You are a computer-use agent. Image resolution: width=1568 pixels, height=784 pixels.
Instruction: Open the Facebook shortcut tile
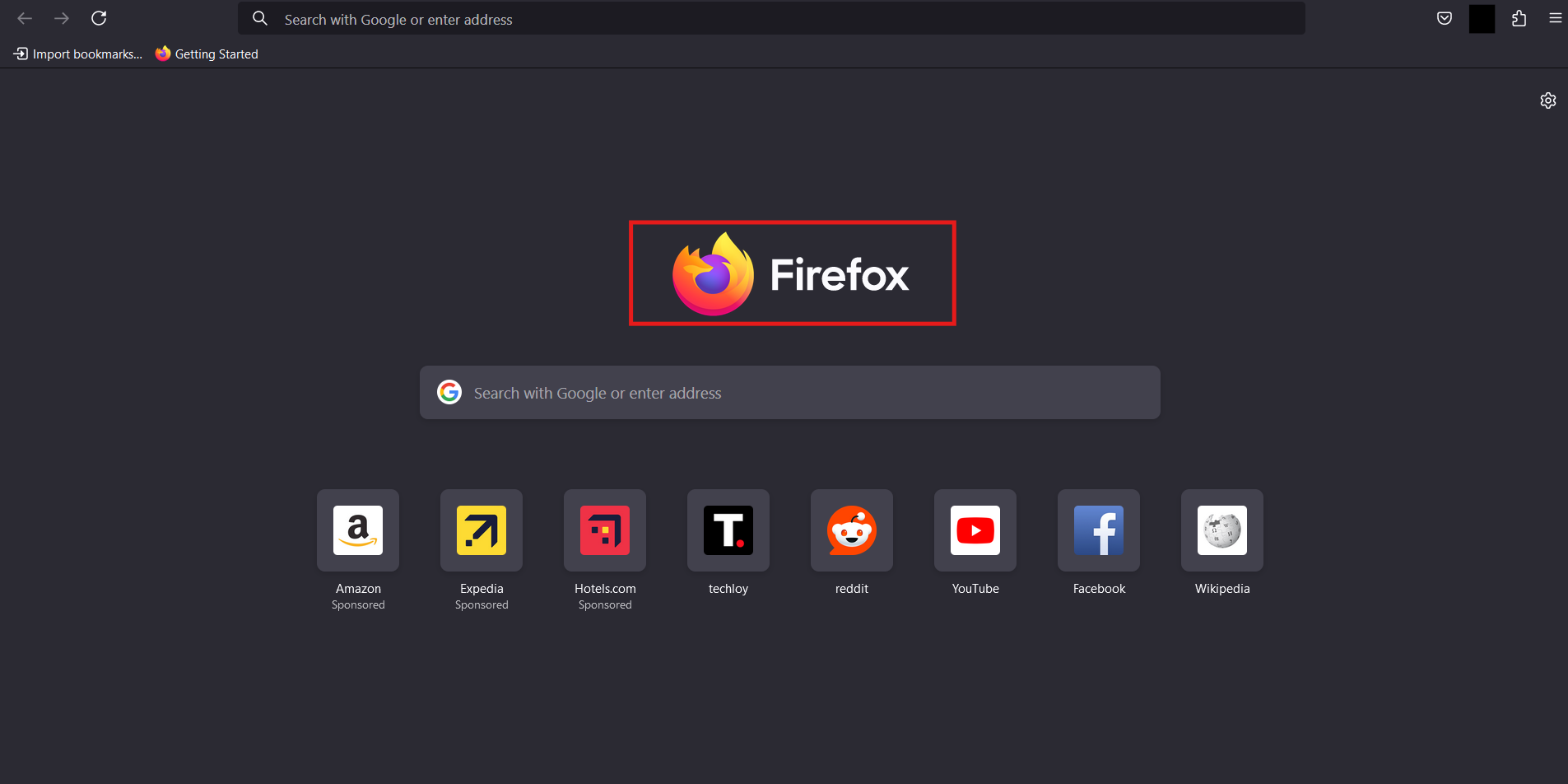(1098, 530)
